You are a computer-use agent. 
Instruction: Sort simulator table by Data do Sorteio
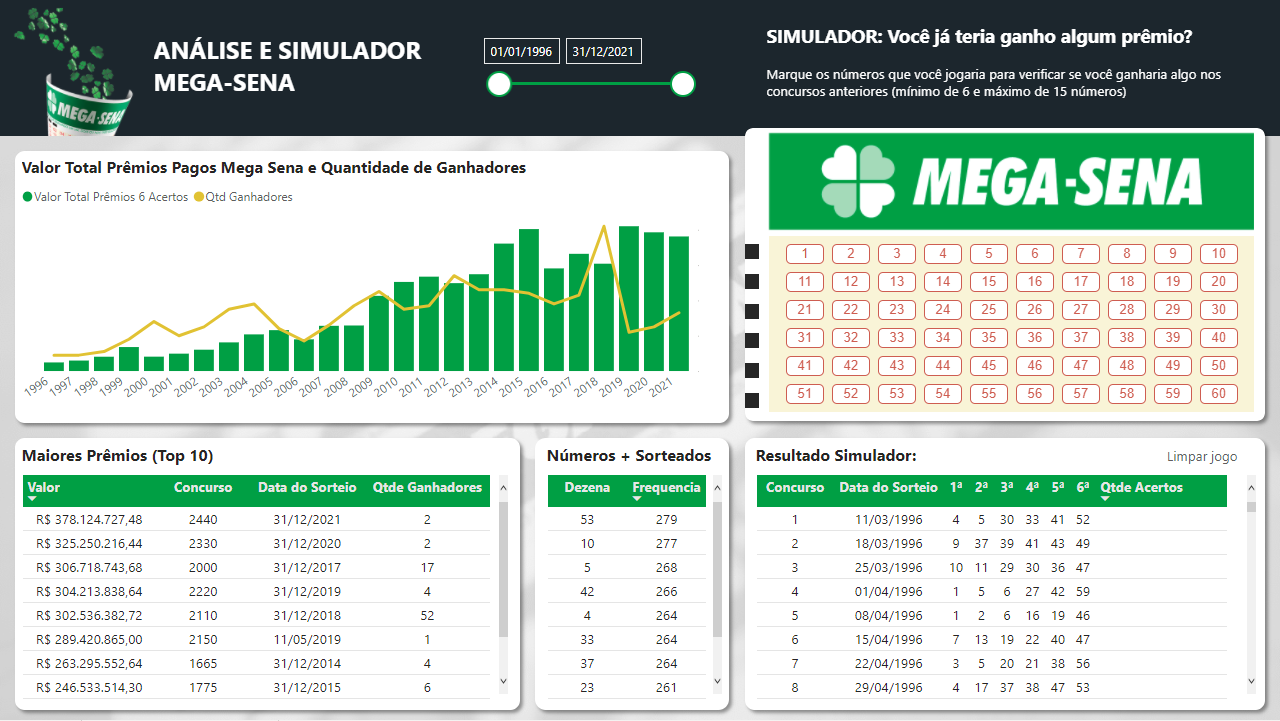point(889,488)
